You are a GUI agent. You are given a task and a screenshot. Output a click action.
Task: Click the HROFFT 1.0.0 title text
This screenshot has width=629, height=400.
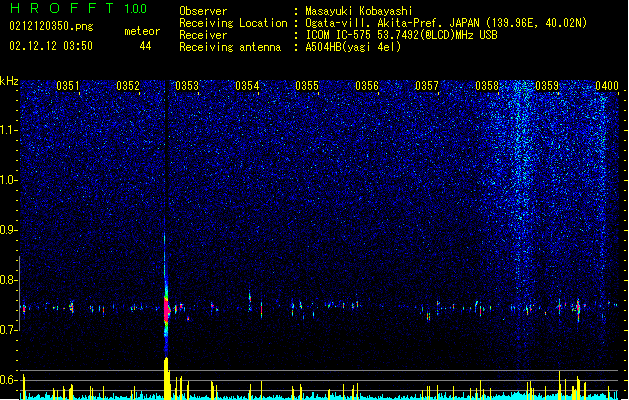click(79, 8)
